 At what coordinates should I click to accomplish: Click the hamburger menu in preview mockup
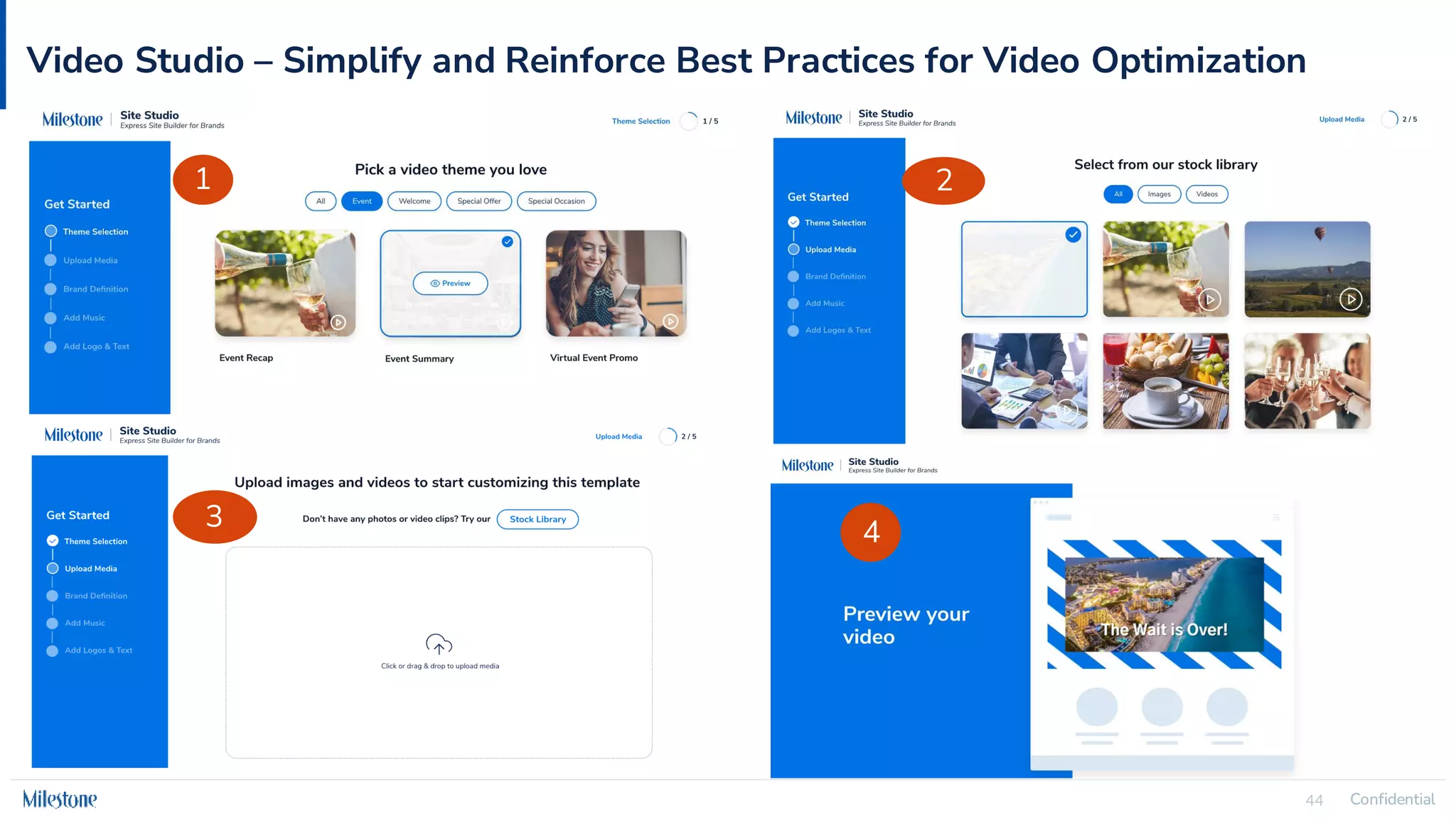[1276, 518]
